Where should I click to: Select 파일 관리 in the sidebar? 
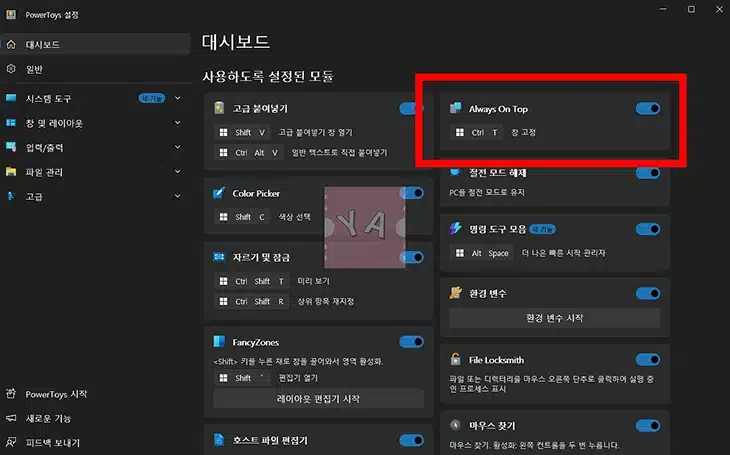[x=95, y=172]
